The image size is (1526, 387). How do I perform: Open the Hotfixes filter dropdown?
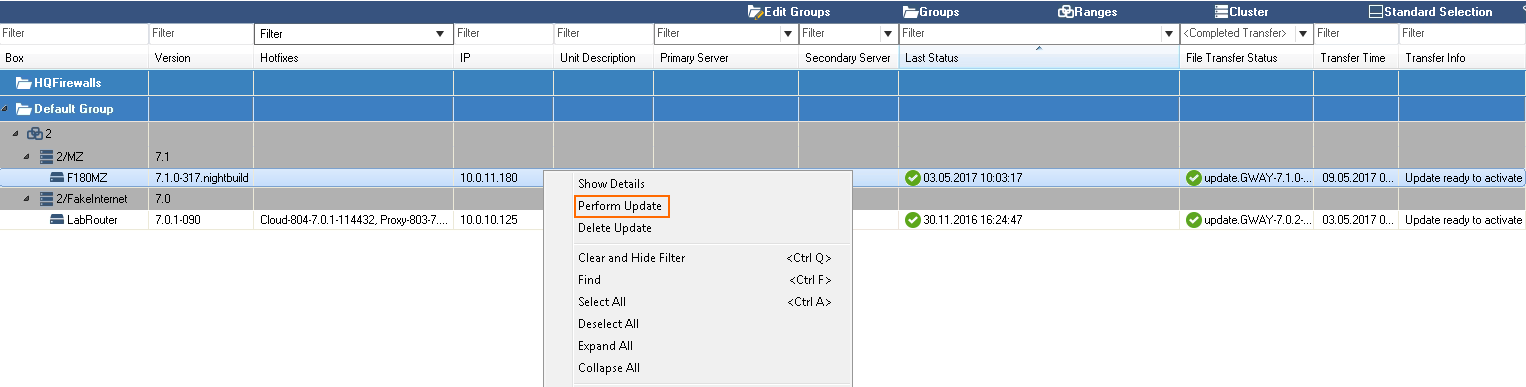tap(440, 34)
